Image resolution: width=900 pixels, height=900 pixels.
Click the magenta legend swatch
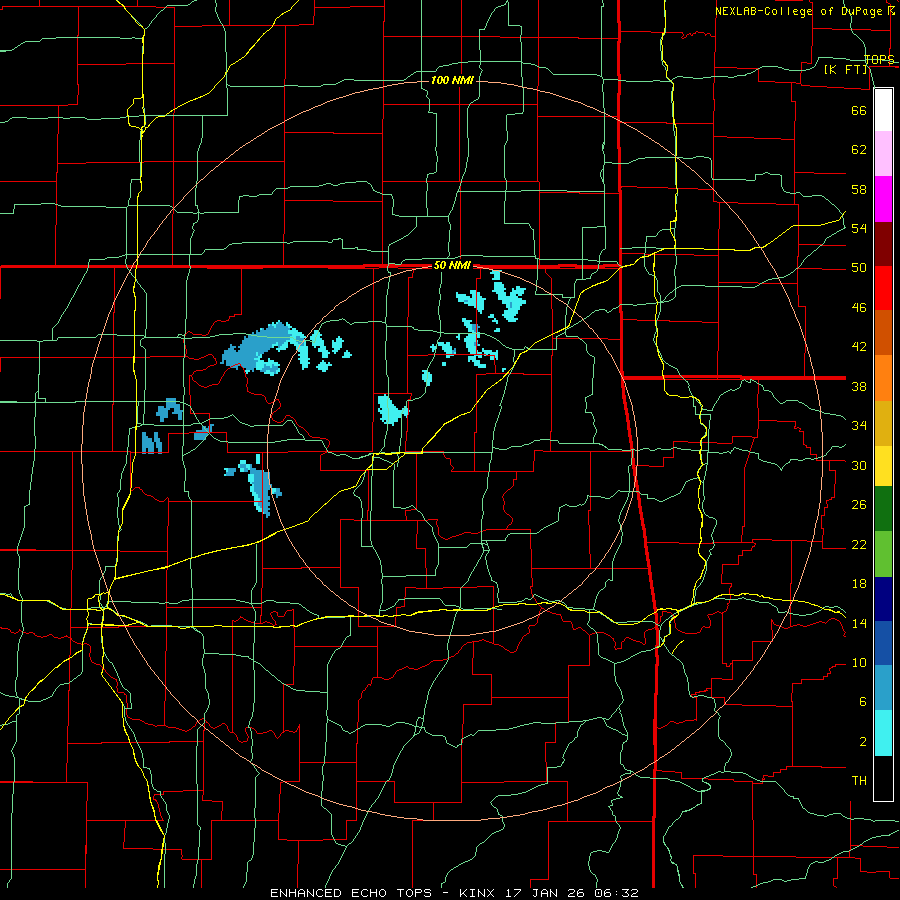(883, 199)
